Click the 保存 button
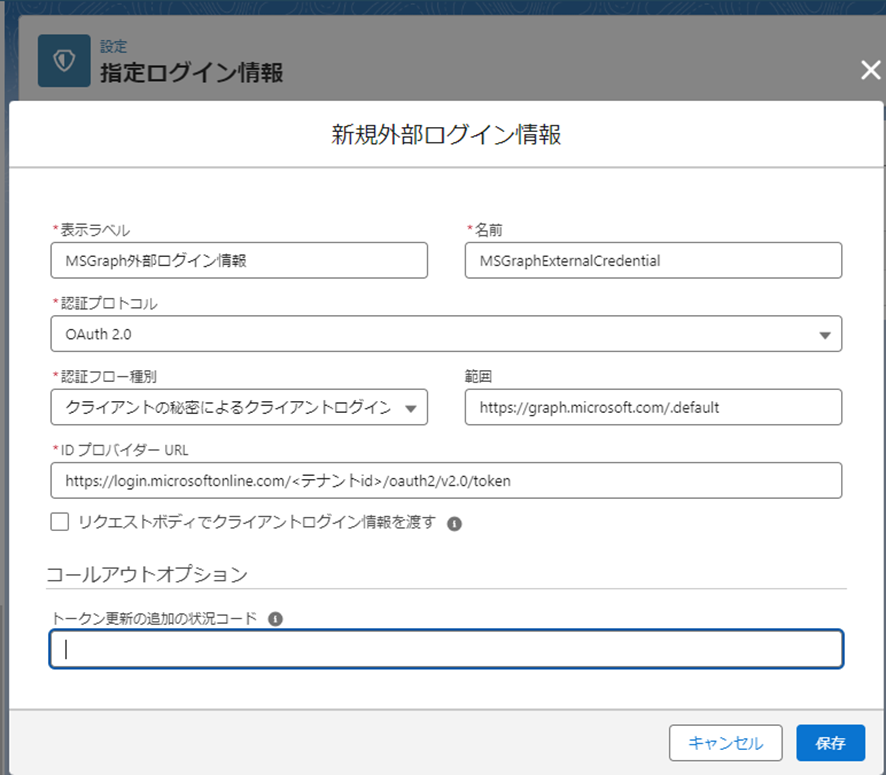Screen dimensions: 886x775 (x=831, y=743)
